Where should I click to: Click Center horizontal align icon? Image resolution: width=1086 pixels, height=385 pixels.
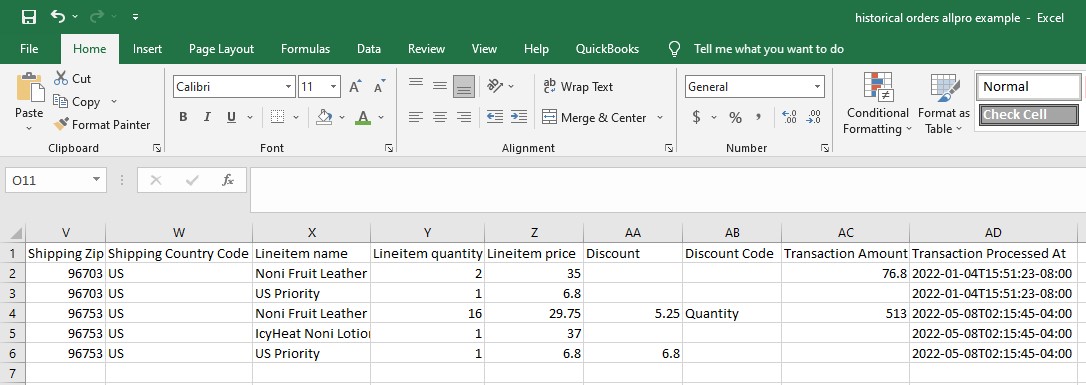440,117
